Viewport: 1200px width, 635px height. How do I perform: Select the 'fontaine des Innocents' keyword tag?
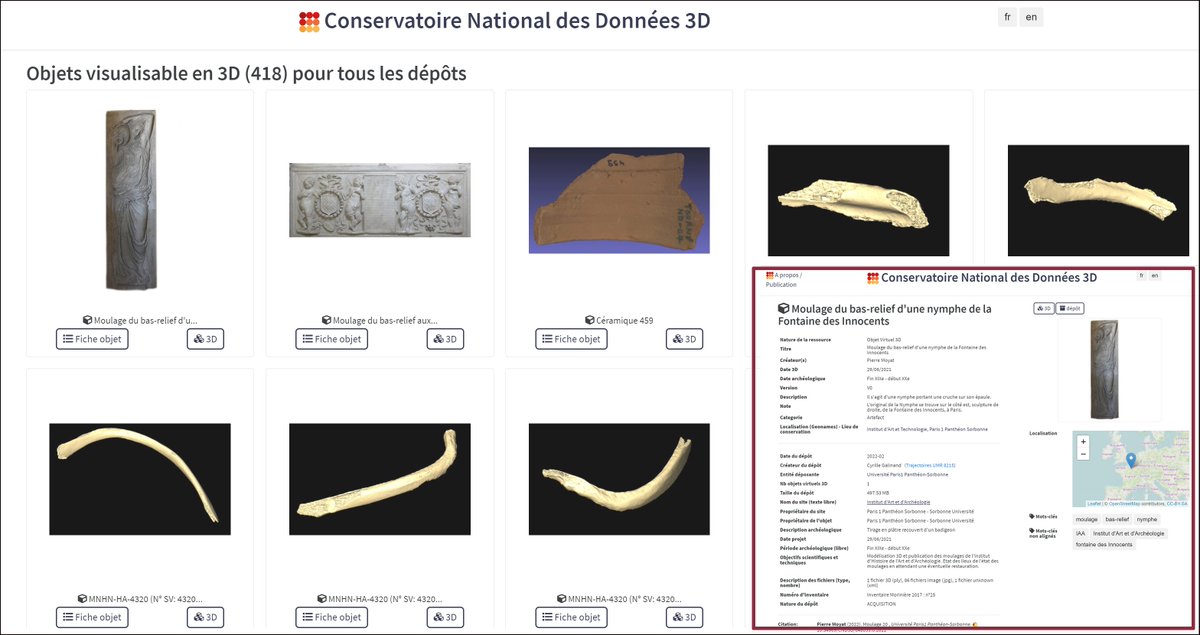click(x=1105, y=545)
